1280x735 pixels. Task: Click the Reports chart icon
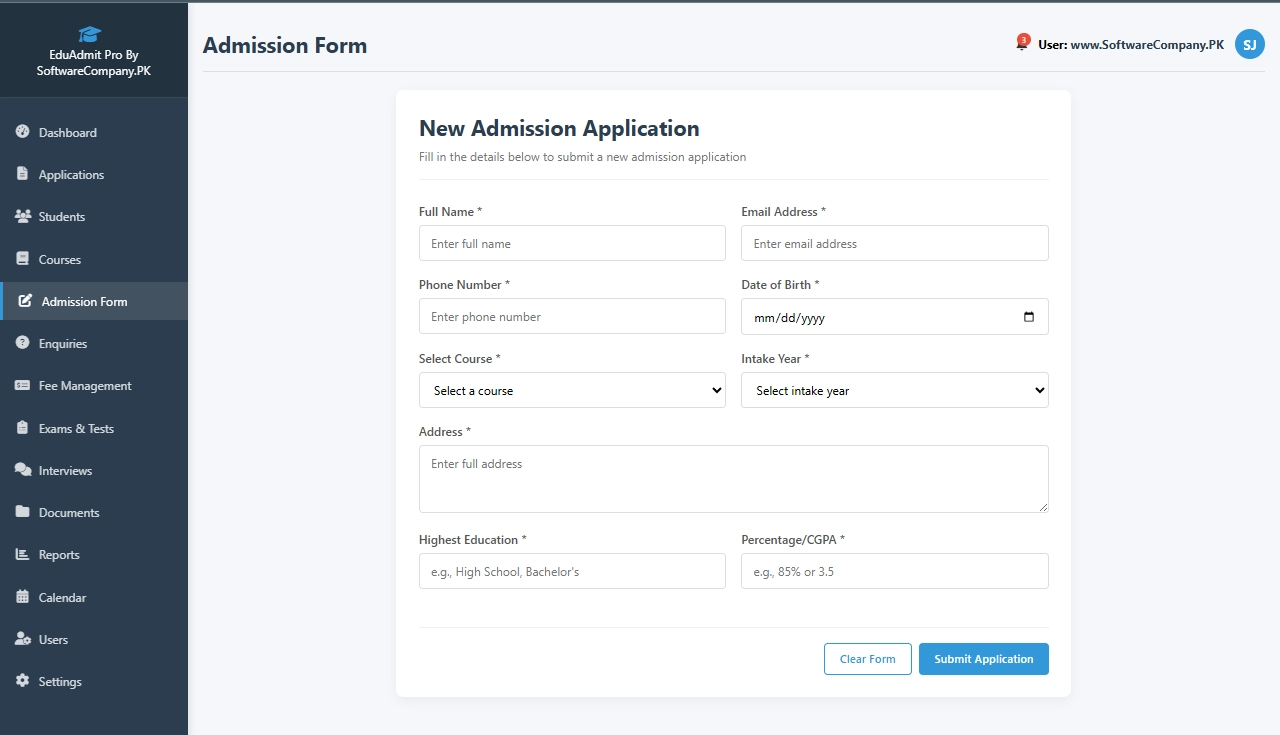point(22,554)
